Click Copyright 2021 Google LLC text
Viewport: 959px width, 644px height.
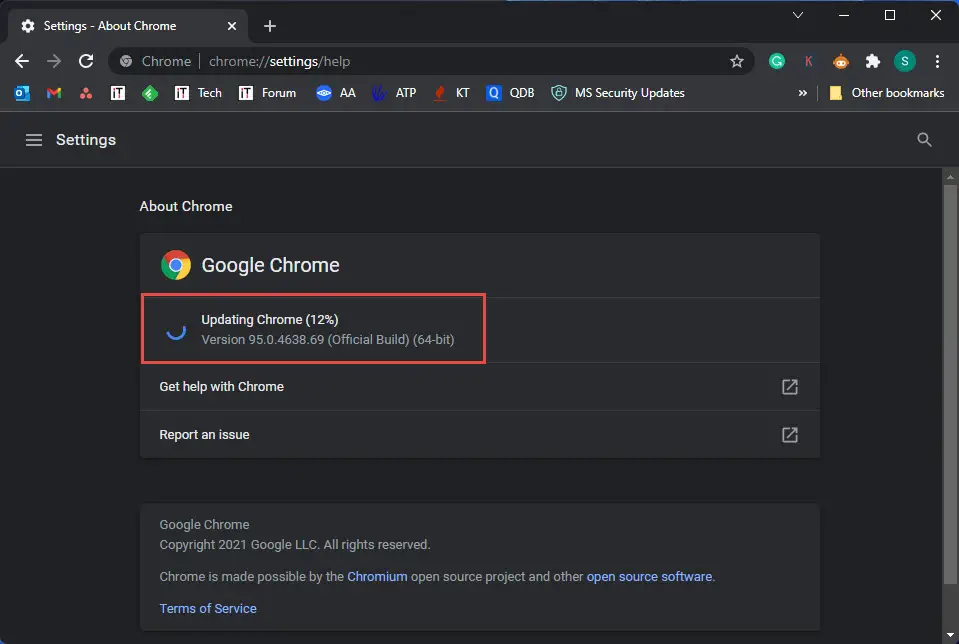pos(295,544)
